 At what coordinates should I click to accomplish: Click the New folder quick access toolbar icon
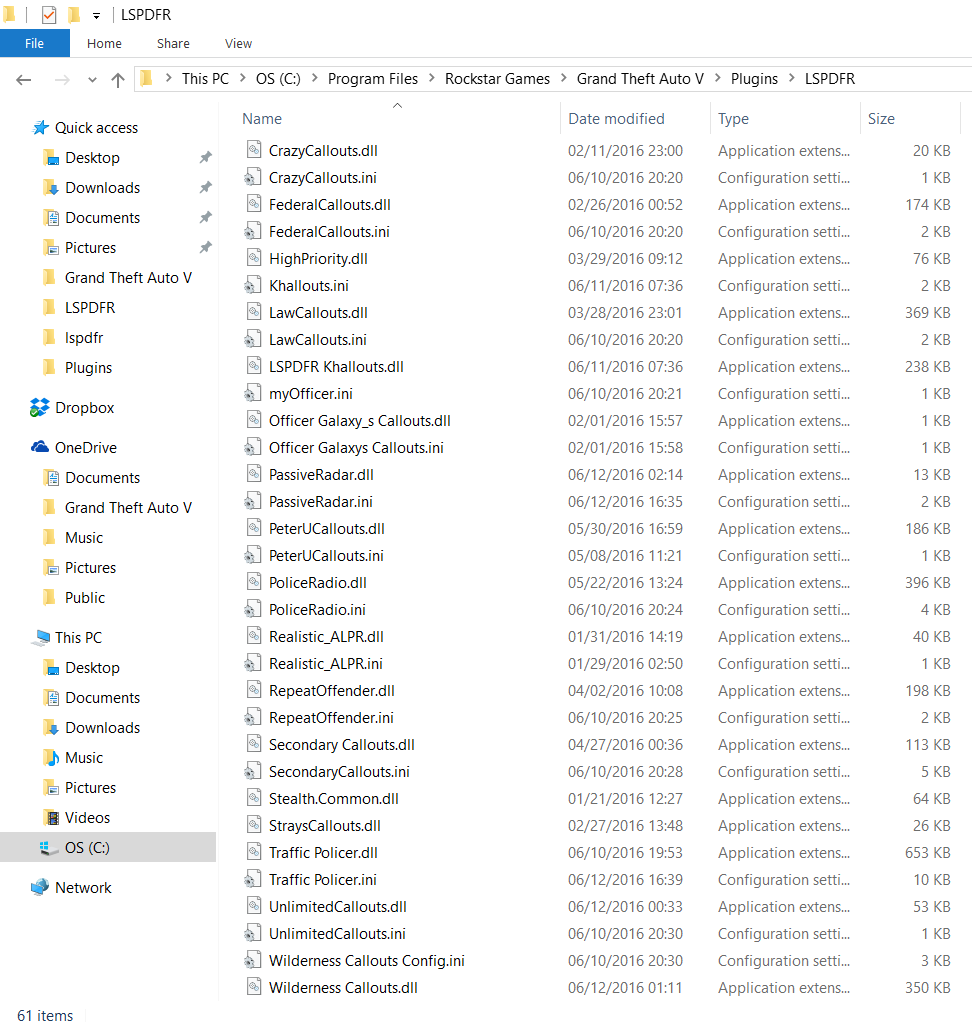74,14
